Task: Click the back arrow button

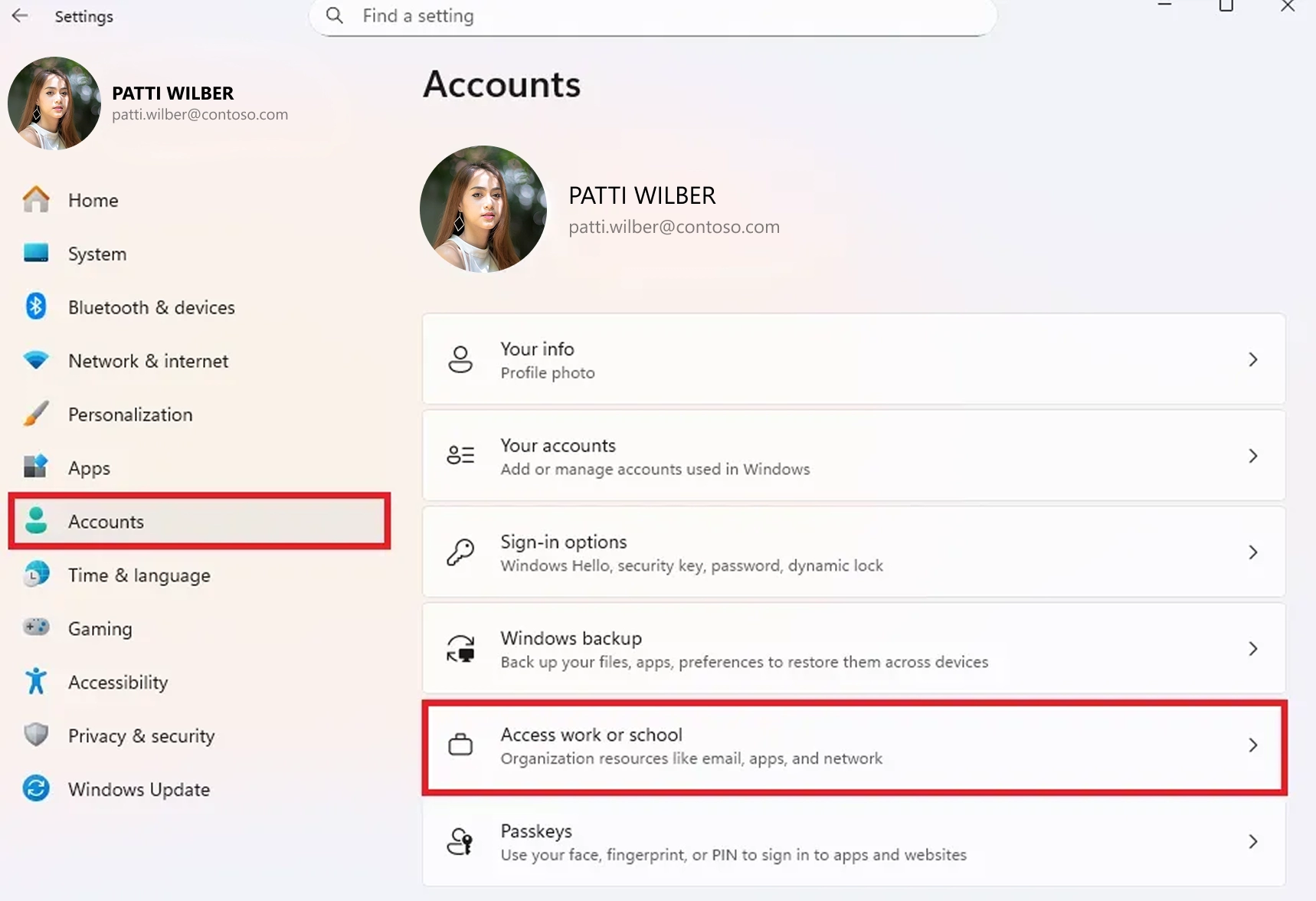Action: [x=19, y=15]
